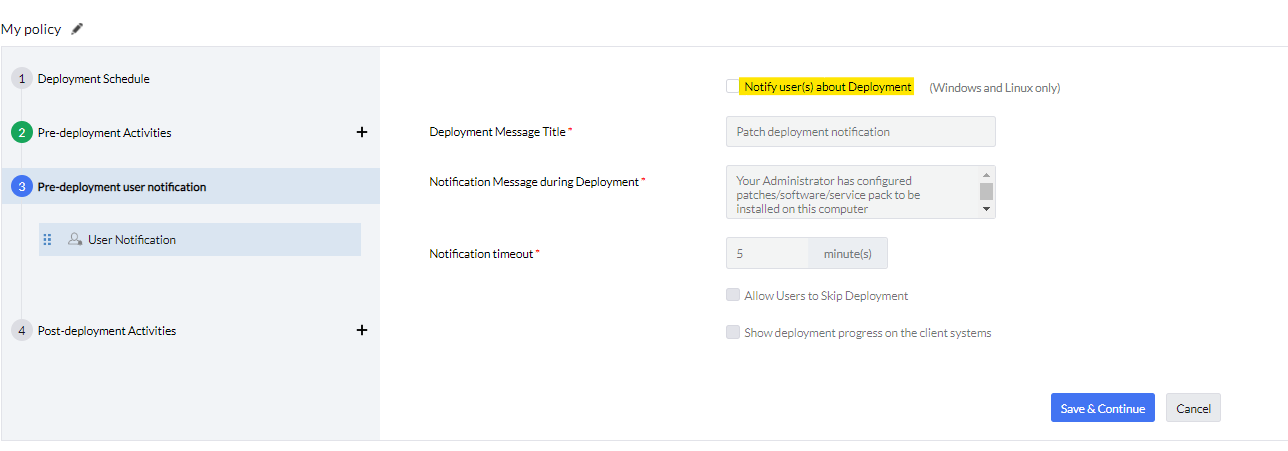Click the blue step 3 circle
The width and height of the screenshot is (1288, 451).
tap(22, 187)
